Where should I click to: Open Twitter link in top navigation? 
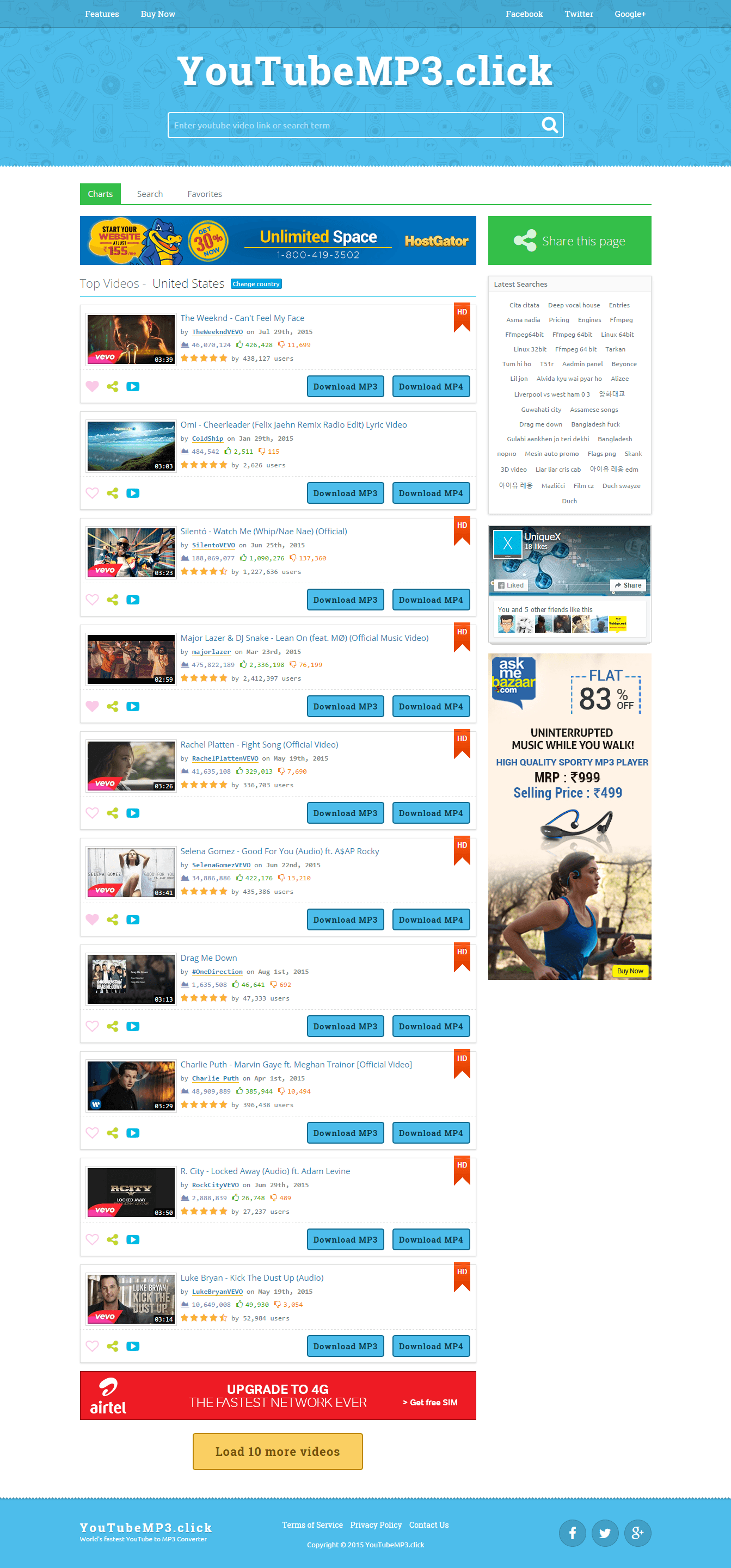click(579, 14)
